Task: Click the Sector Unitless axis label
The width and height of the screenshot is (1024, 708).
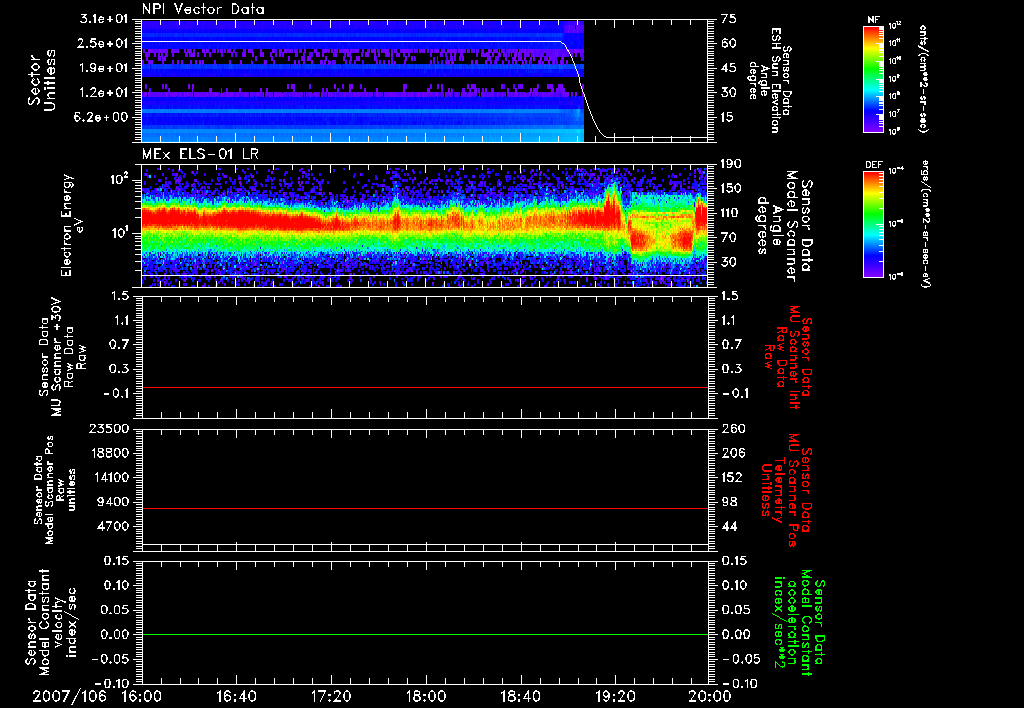Action: (42, 81)
